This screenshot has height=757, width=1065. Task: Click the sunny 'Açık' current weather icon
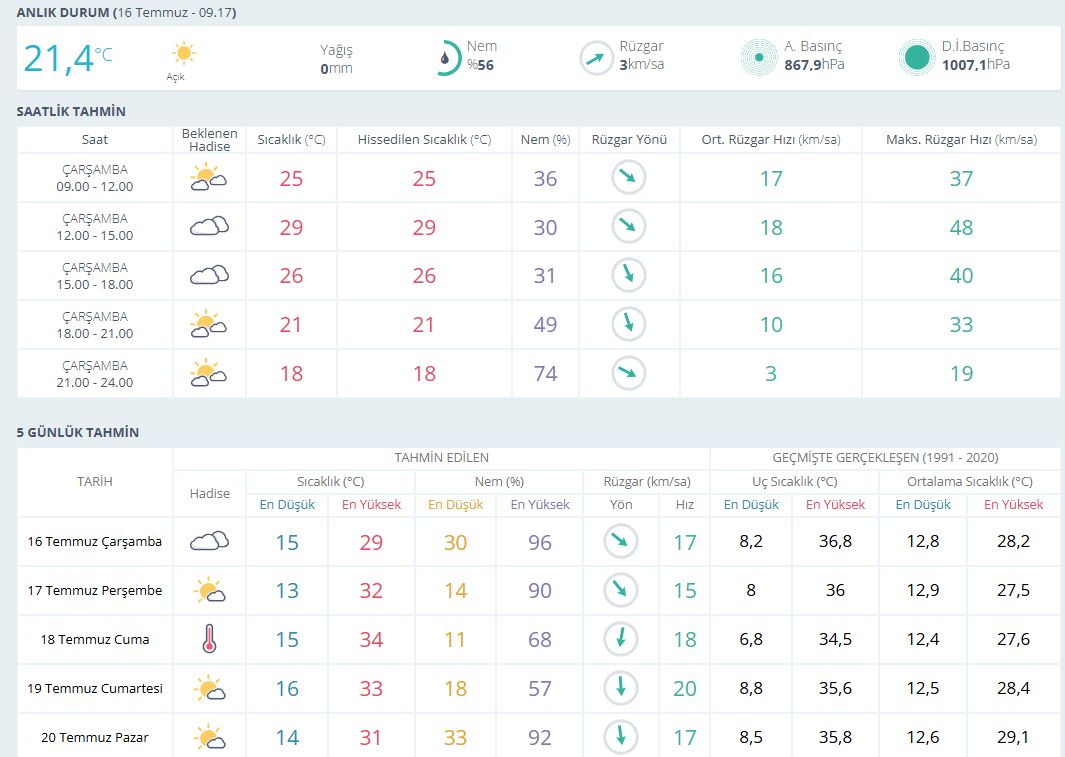pos(183,54)
